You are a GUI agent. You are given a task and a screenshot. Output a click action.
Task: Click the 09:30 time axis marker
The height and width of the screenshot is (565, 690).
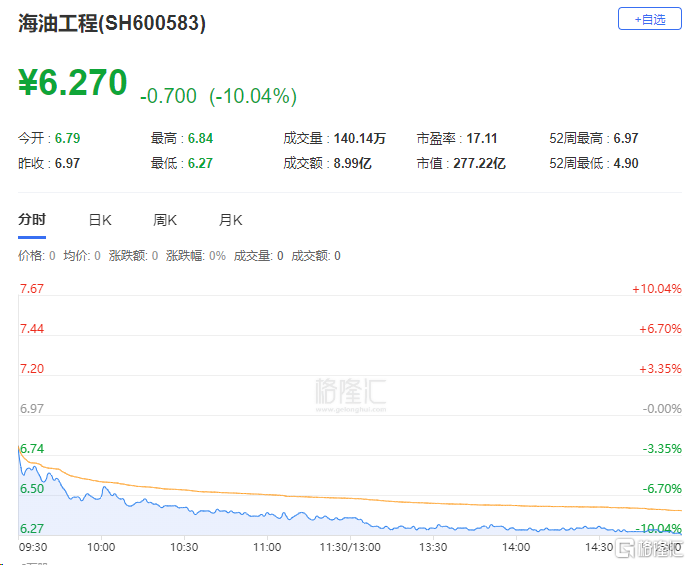33,547
